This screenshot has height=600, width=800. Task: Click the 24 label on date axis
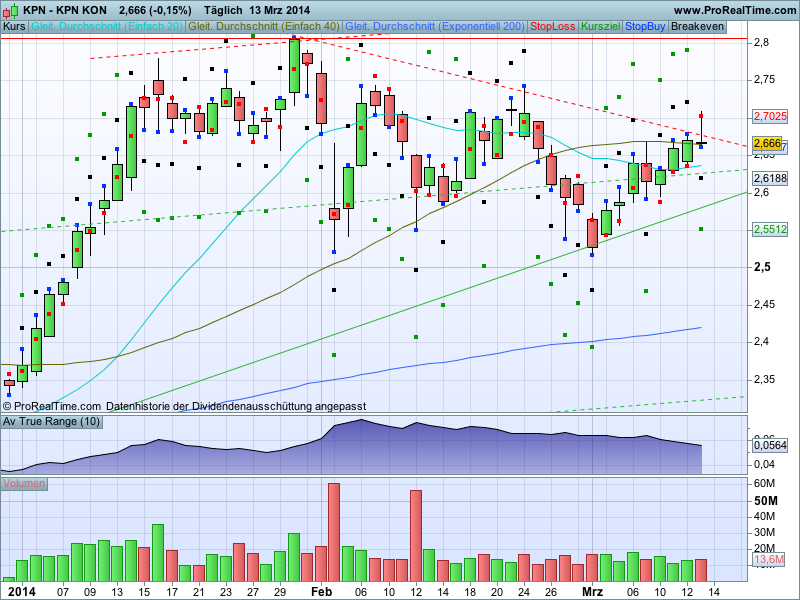click(524, 592)
